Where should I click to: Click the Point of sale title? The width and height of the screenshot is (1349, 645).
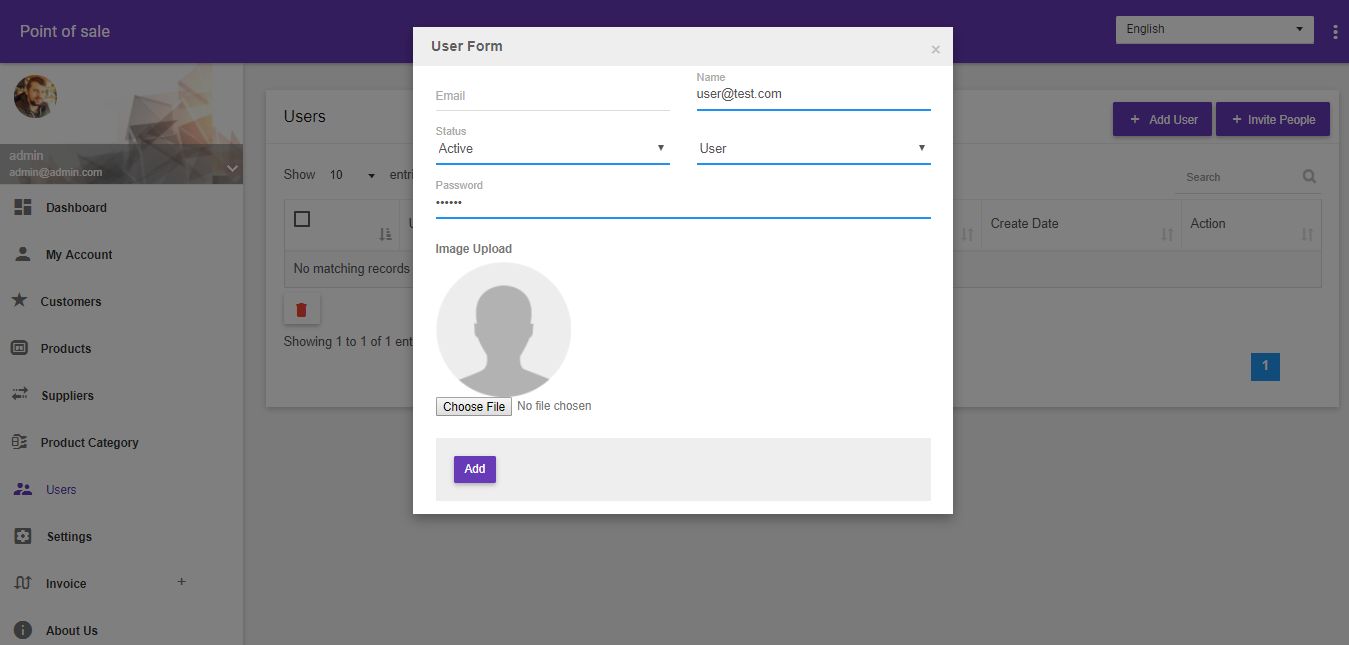click(x=65, y=31)
